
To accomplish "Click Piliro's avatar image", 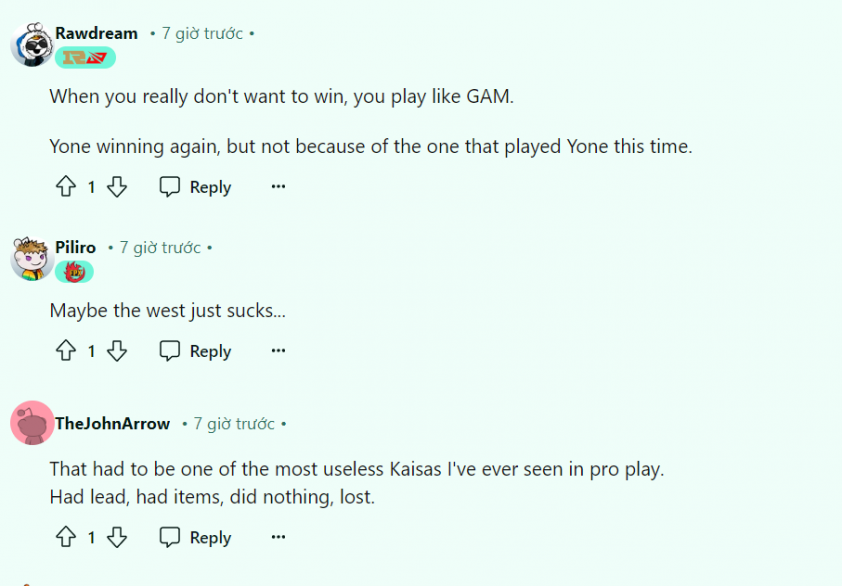I will click(x=32, y=259).
